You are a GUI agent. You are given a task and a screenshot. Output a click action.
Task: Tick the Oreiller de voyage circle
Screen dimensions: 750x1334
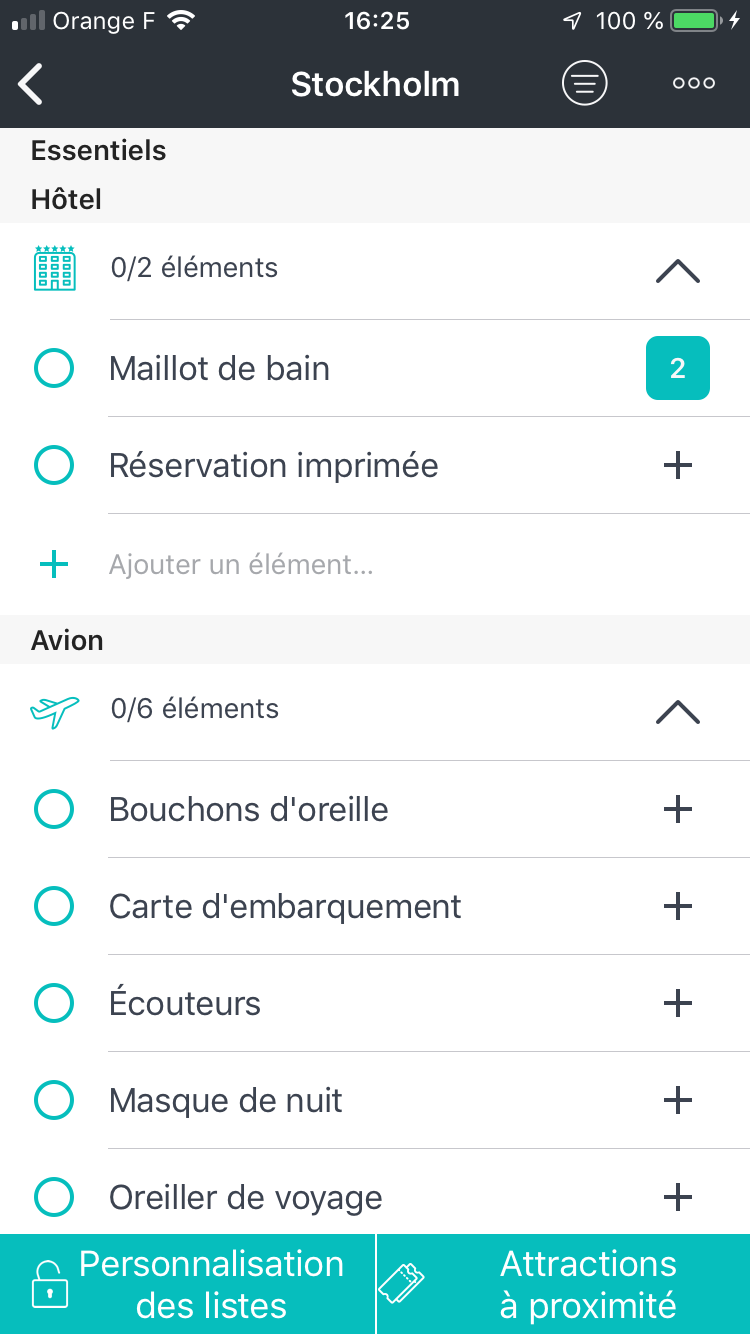(54, 1197)
